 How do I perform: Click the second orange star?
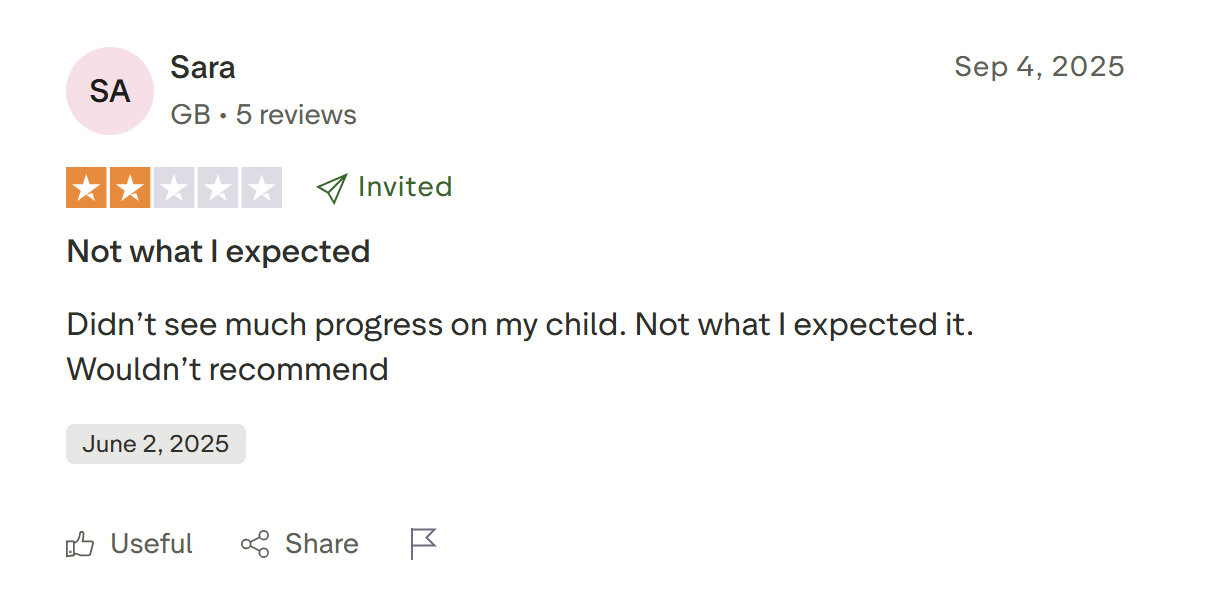coord(130,188)
